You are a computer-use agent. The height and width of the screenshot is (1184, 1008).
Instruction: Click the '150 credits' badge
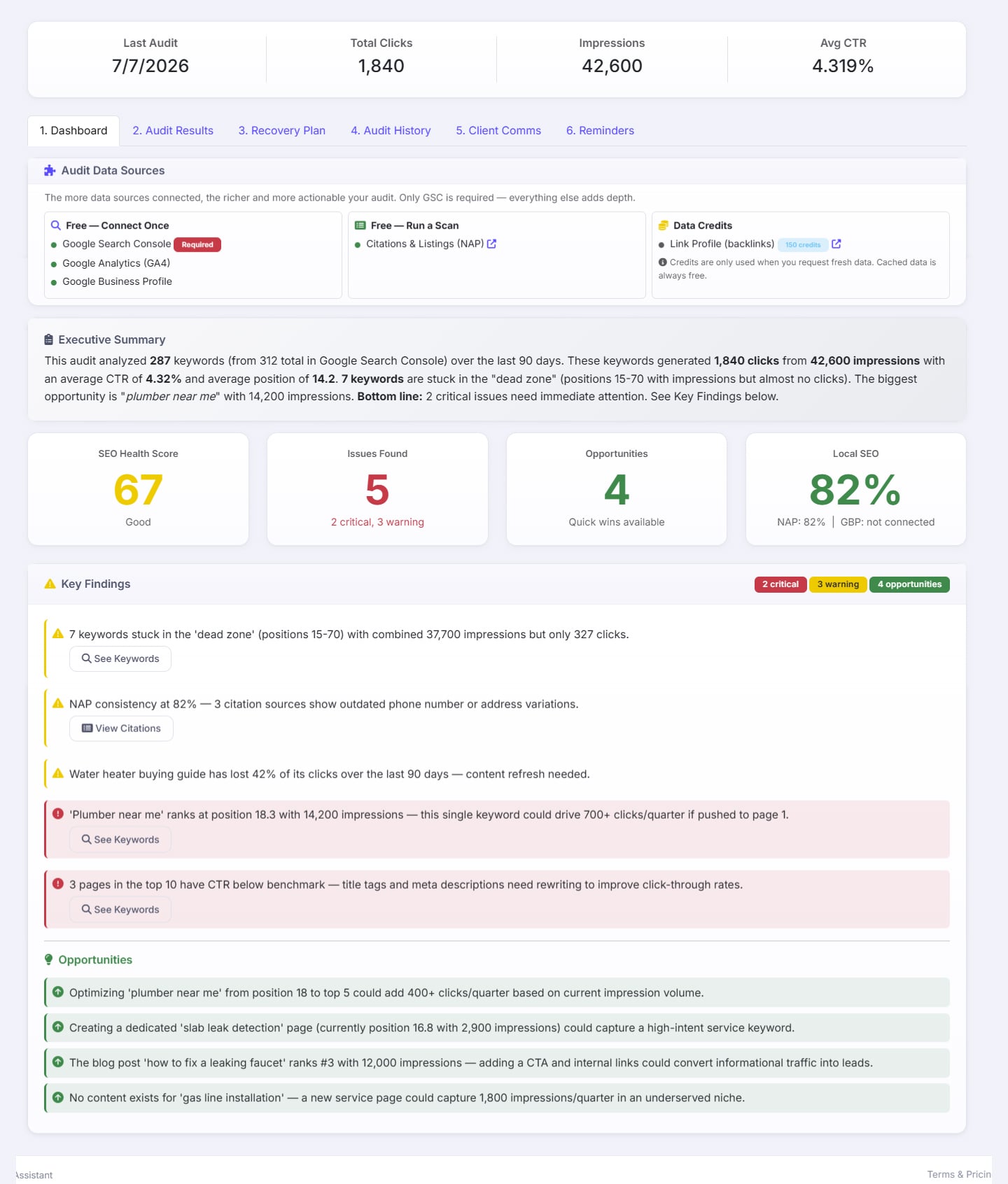tap(803, 245)
